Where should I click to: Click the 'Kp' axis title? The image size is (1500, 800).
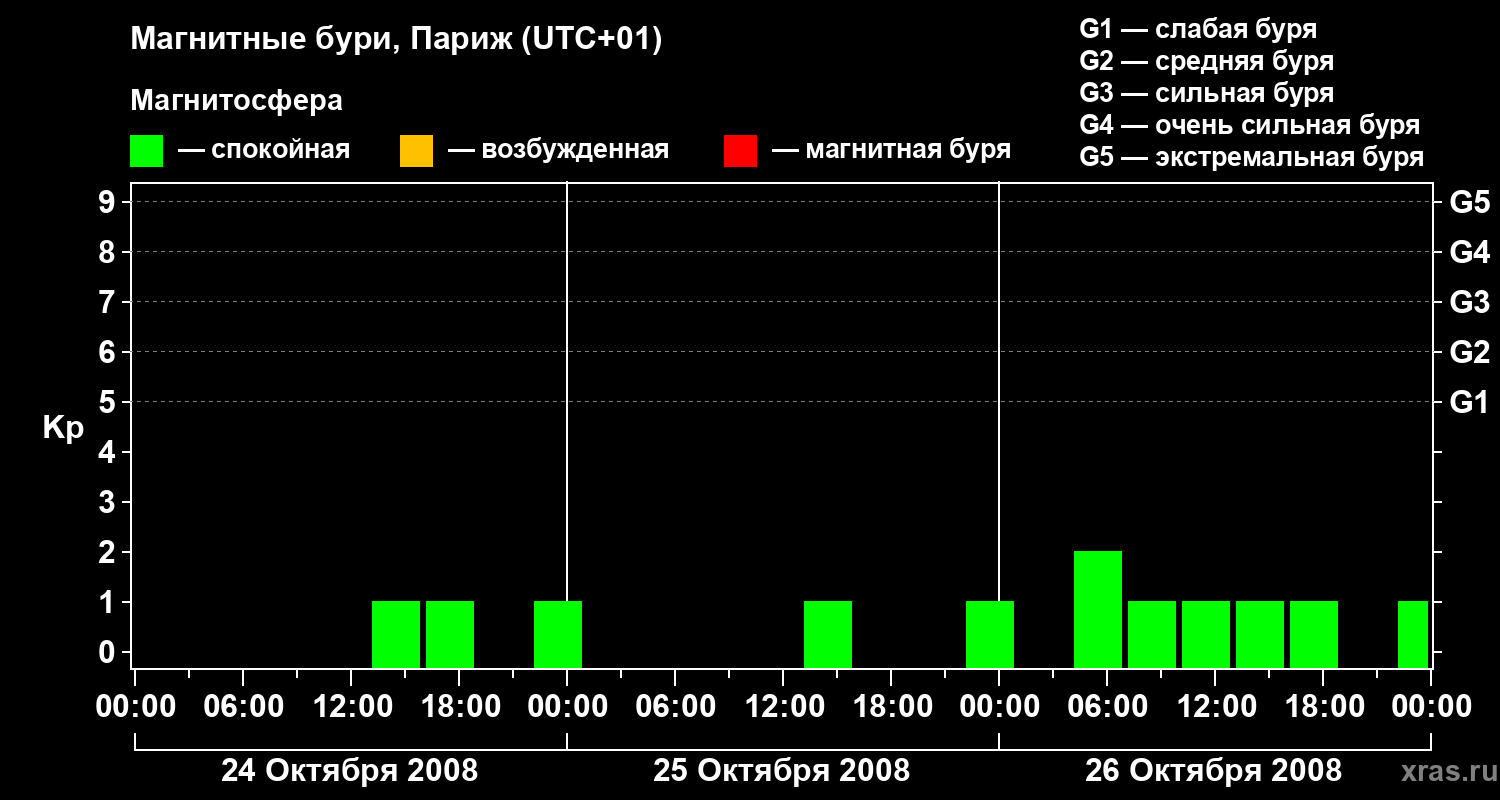pyautogui.click(x=62, y=428)
